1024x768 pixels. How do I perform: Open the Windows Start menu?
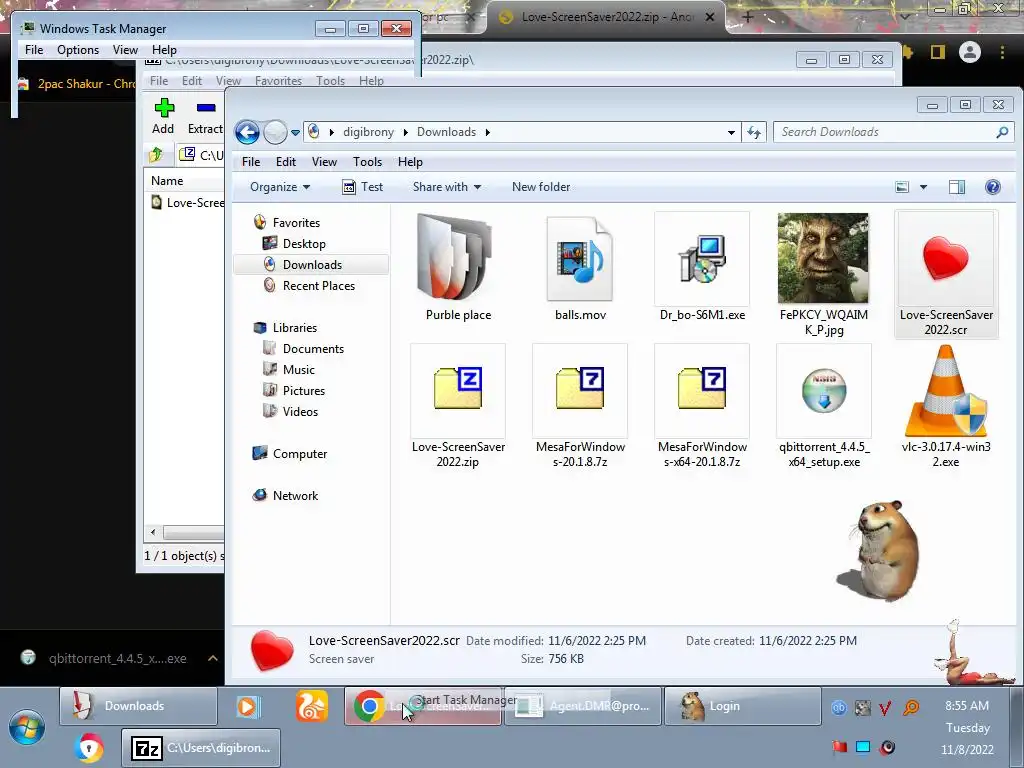tap(27, 727)
